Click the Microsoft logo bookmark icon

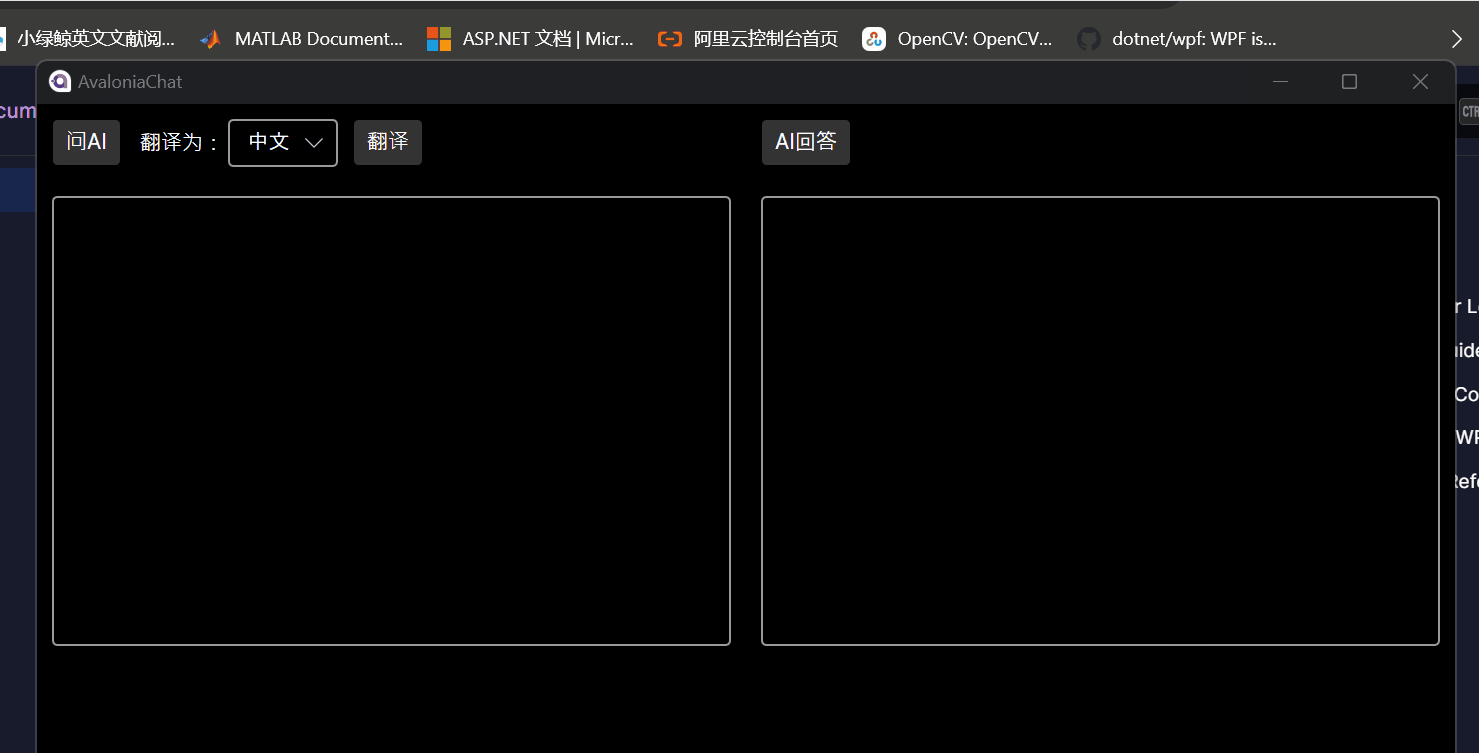[x=439, y=39]
